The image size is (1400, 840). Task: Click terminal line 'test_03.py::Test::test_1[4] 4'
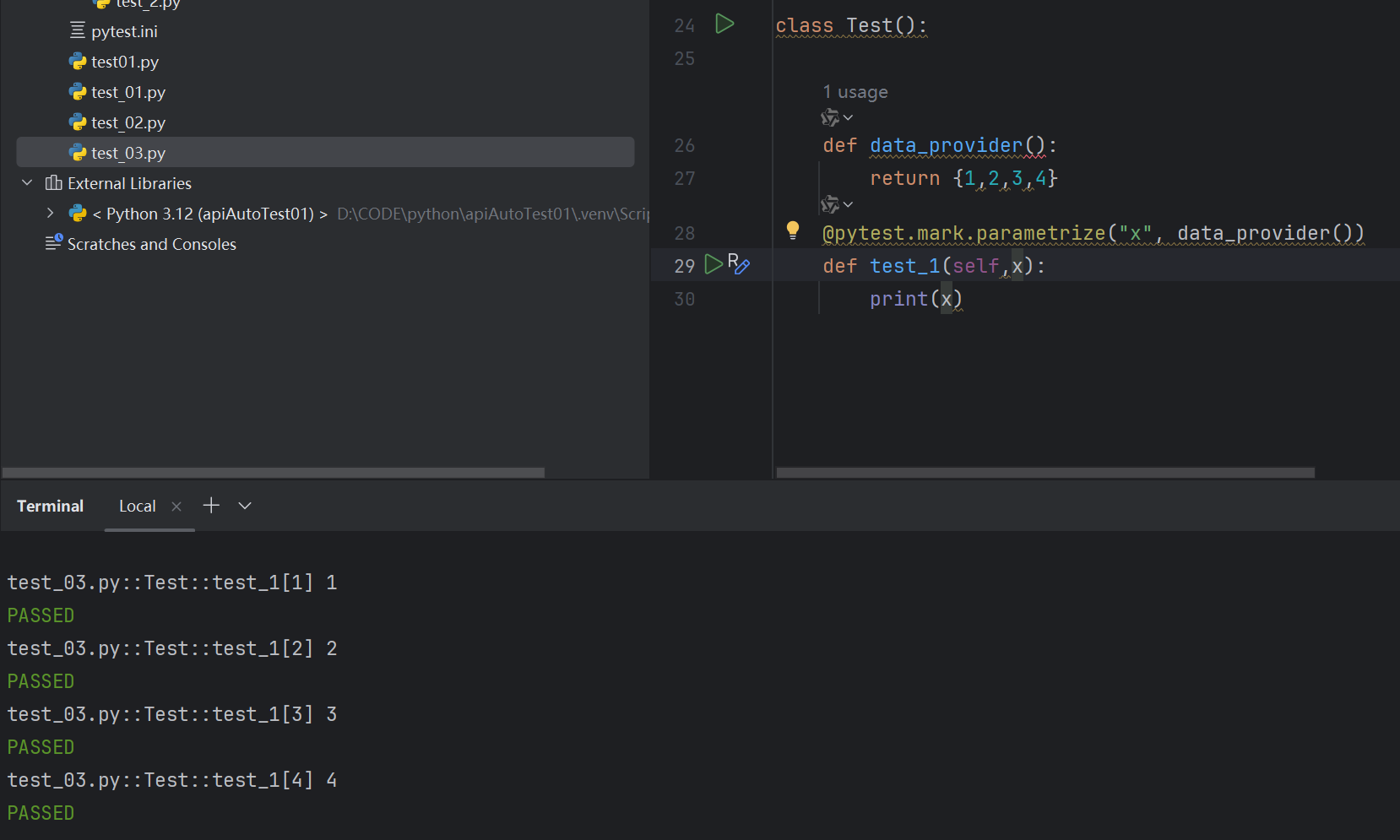[x=172, y=780]
